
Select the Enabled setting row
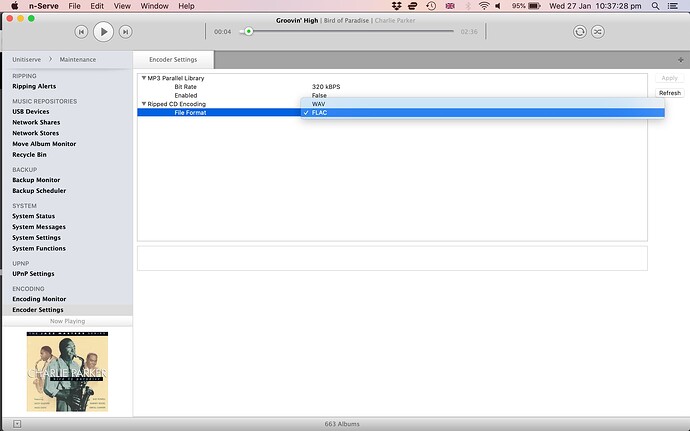(392, 96)
